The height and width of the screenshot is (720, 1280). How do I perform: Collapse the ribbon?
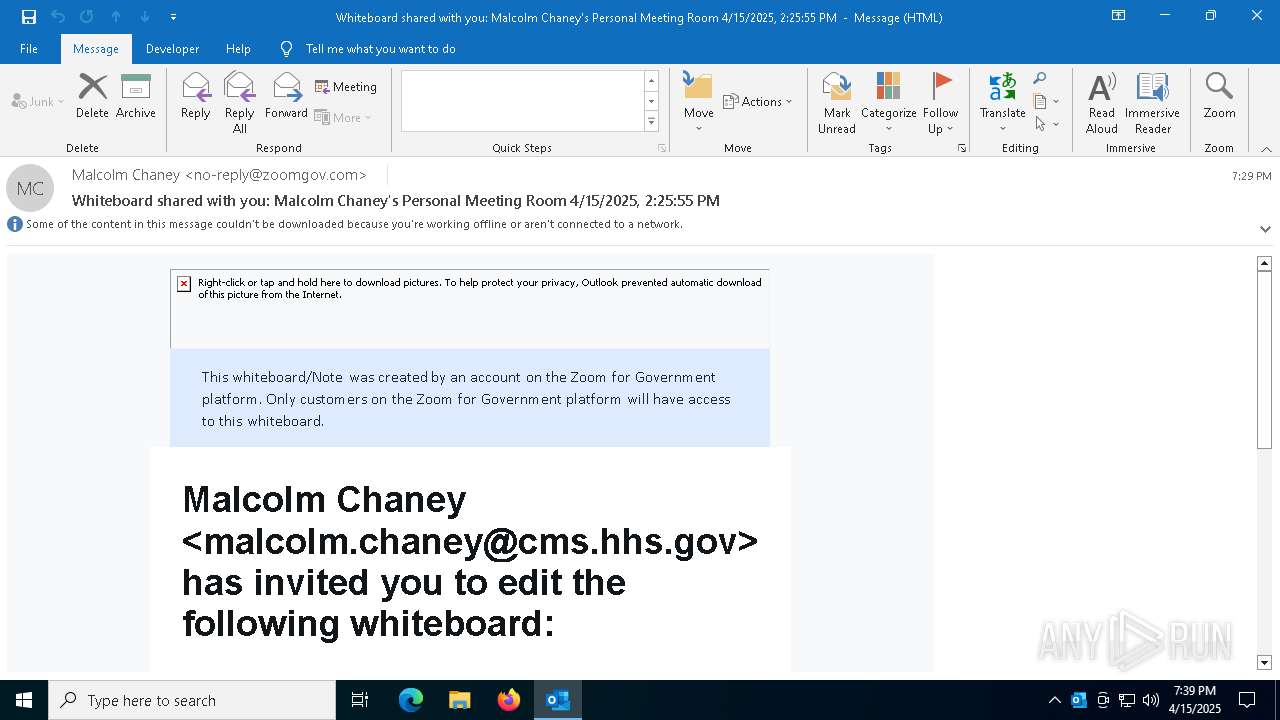[x=1266, y=149]
